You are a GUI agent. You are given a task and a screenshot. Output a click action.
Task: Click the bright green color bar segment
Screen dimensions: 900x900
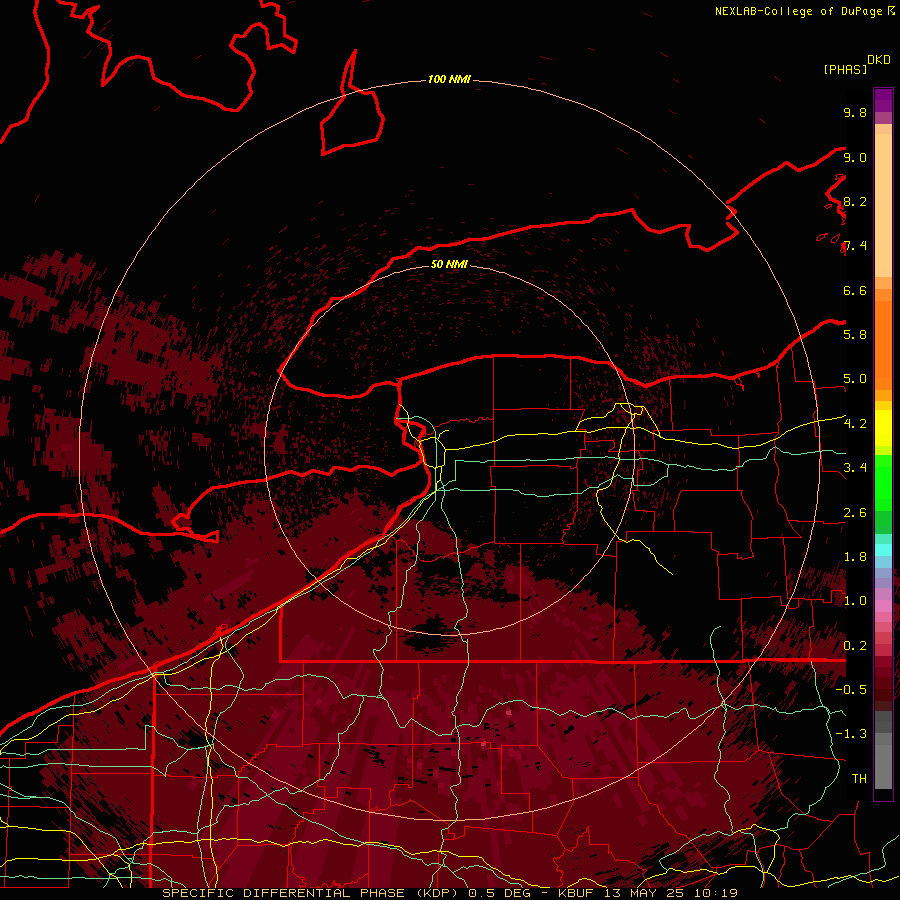(883, 482)
